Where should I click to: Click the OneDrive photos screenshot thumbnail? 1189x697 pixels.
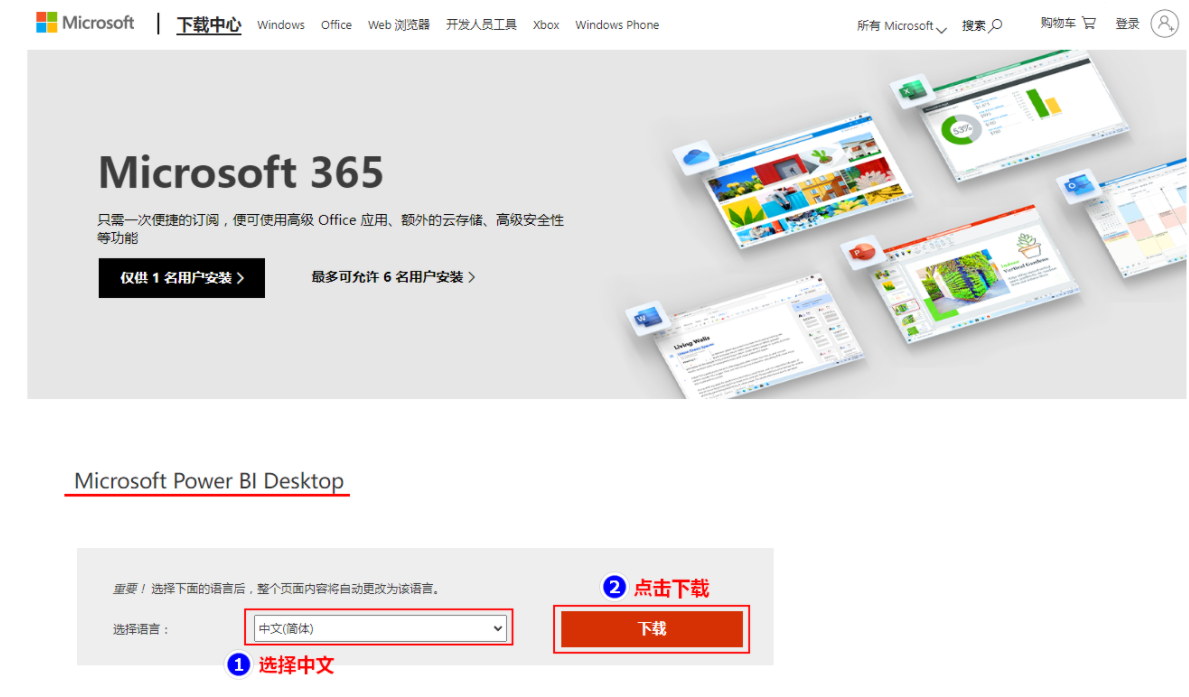(808, 182)
